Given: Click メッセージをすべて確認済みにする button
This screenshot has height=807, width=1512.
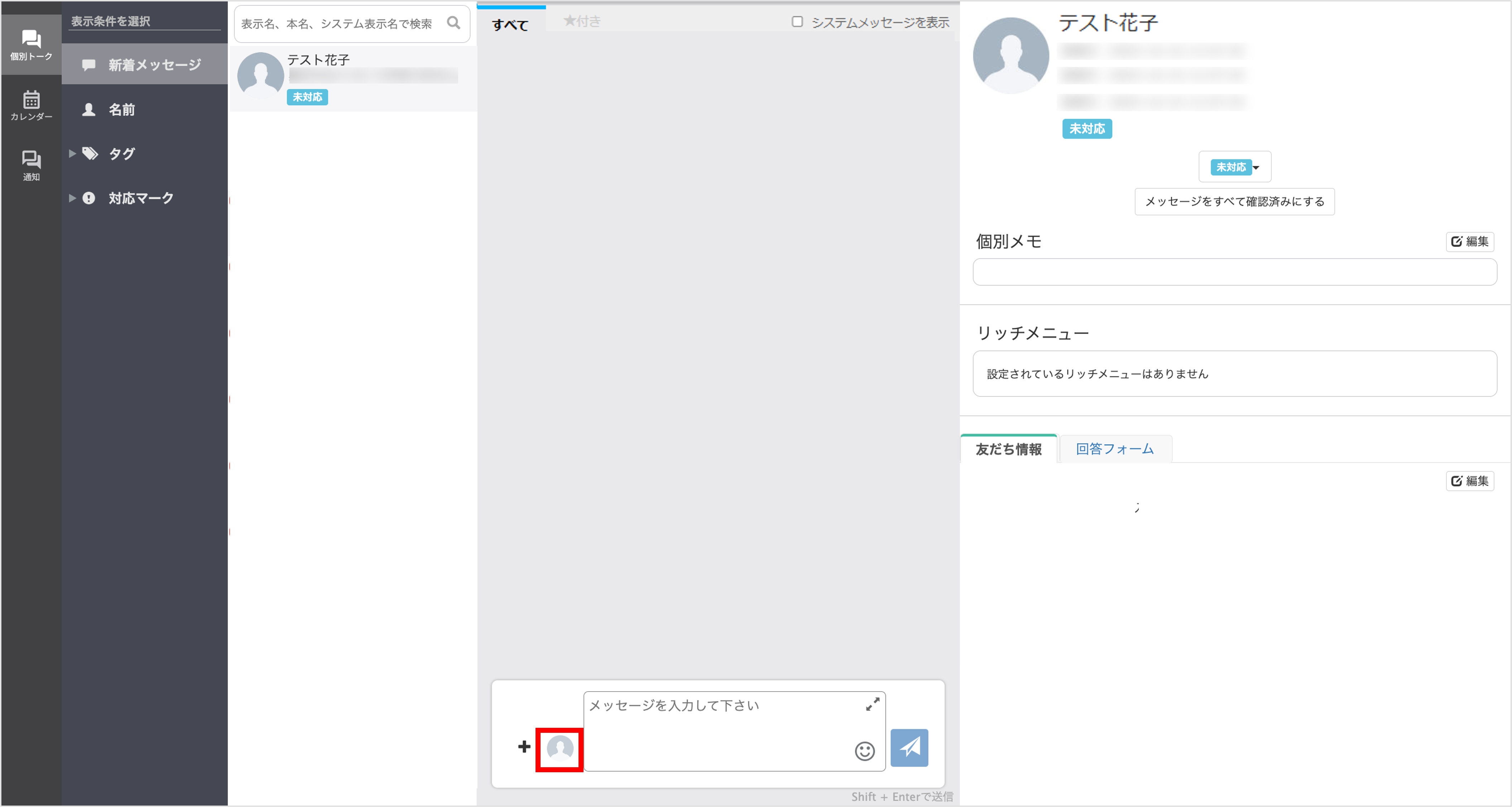Looking at the screenshot, I should click(1234, 201).
